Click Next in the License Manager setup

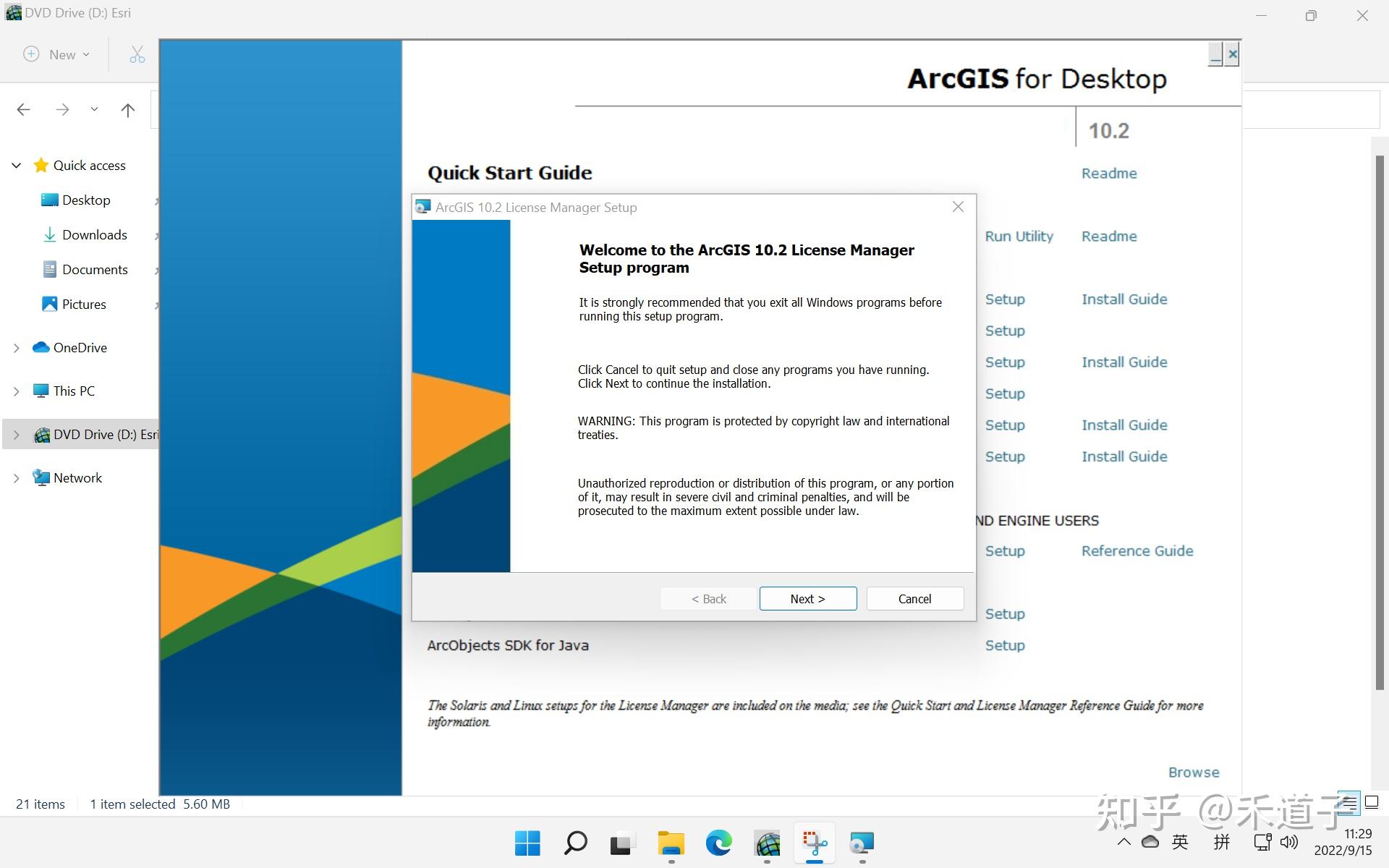click(807, 598)
